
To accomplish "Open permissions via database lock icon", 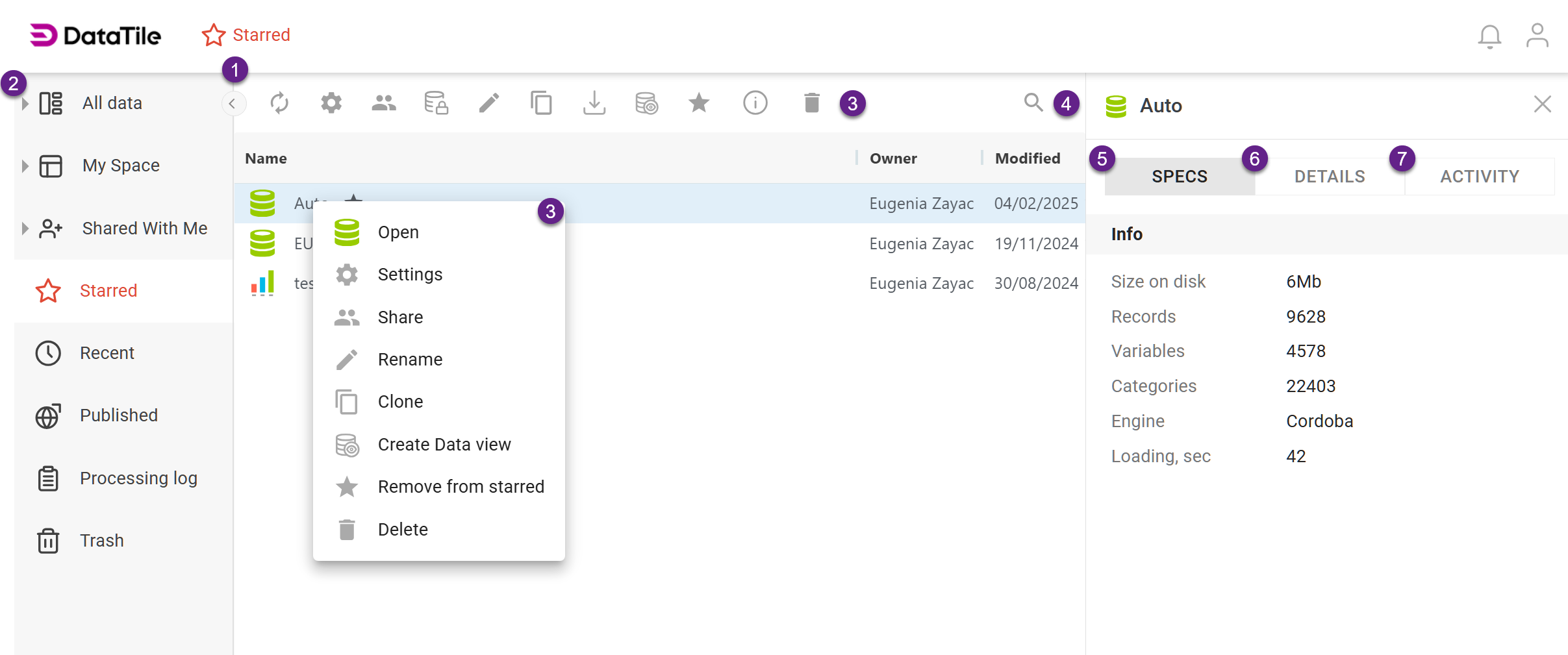I will pos(436,103).
